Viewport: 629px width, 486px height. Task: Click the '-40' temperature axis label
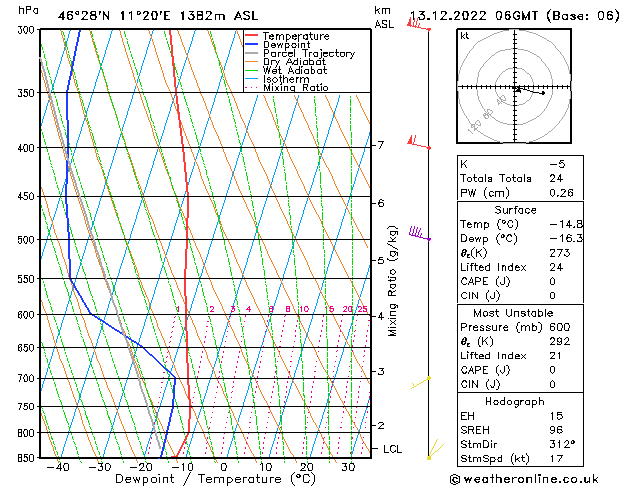[58, 467]
